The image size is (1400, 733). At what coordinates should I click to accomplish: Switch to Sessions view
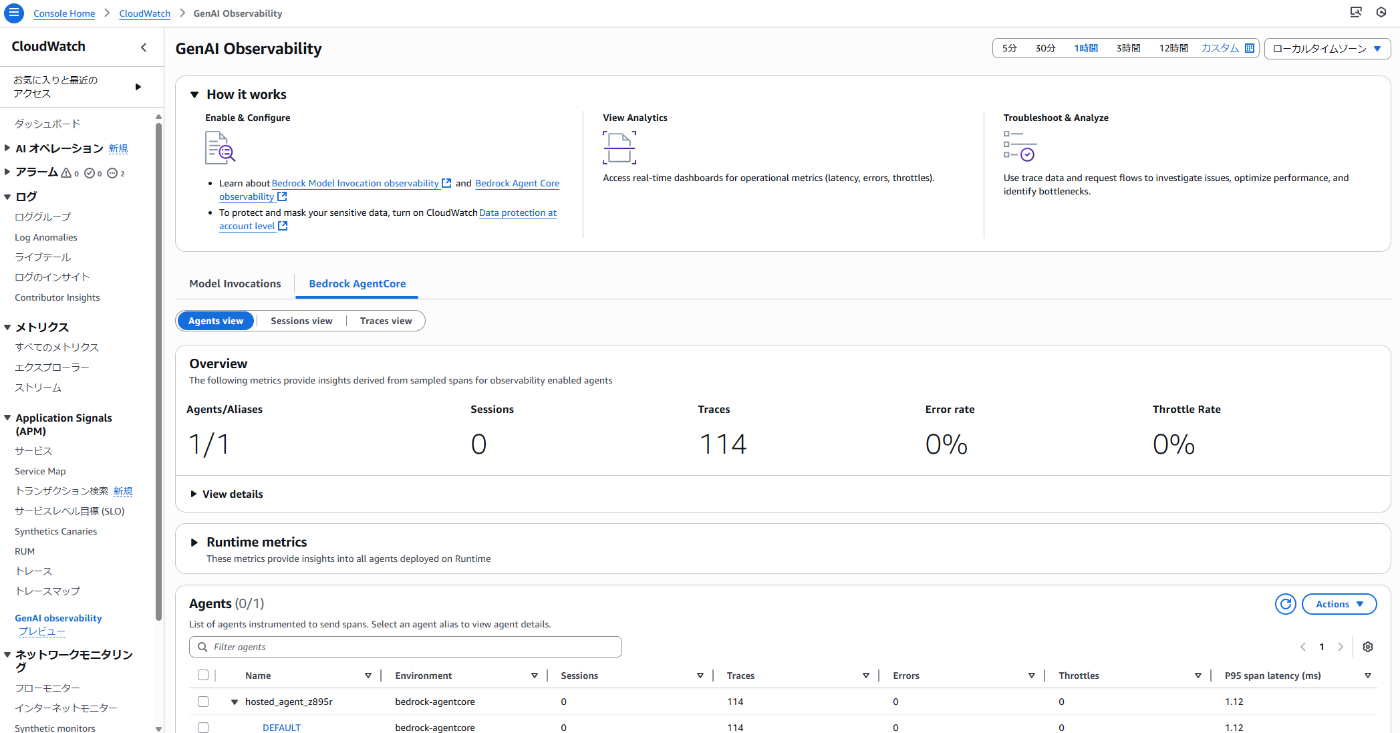tap(301, 321)
